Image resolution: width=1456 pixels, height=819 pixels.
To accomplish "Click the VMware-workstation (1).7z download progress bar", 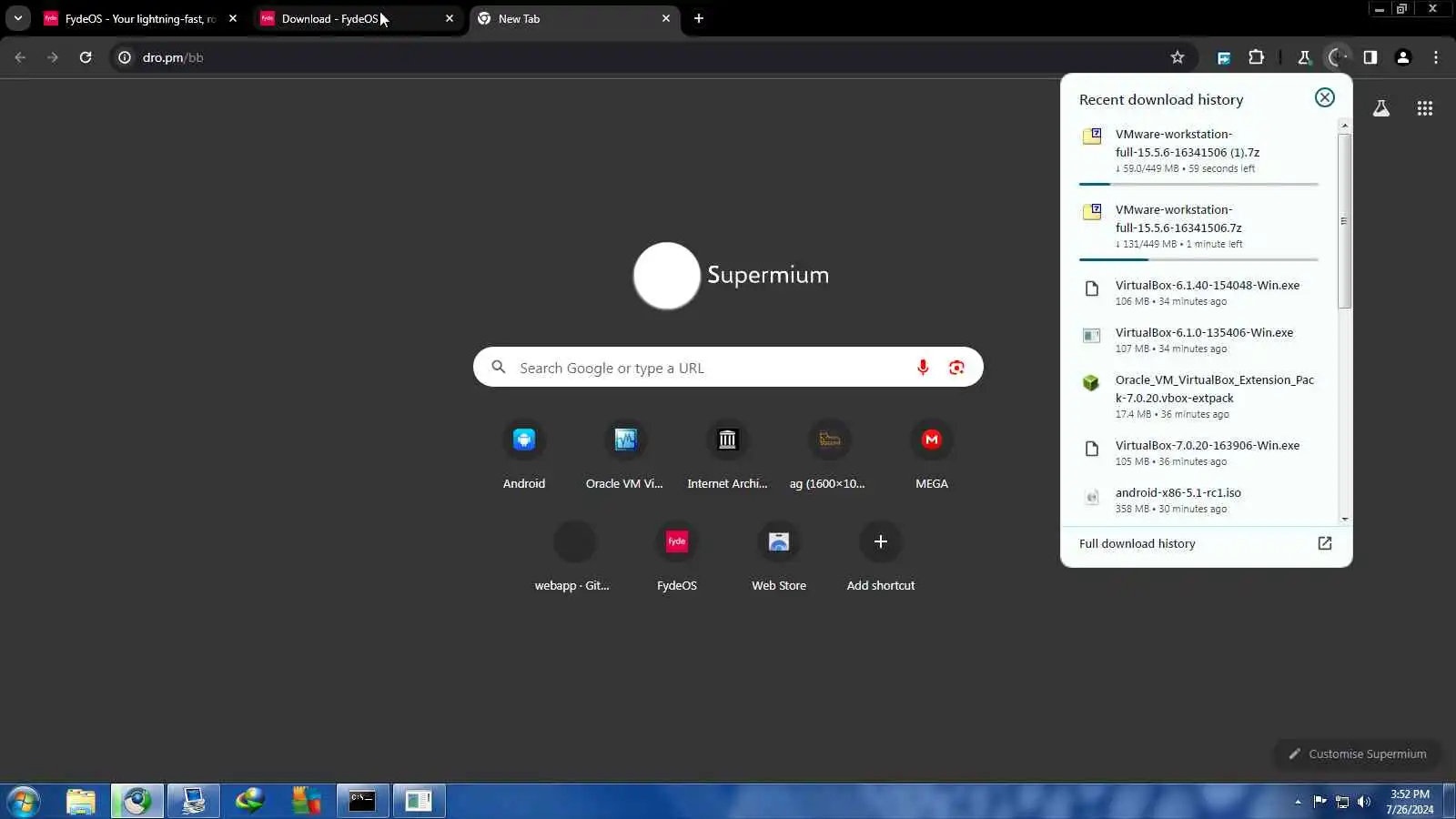I will point(1198,184).
